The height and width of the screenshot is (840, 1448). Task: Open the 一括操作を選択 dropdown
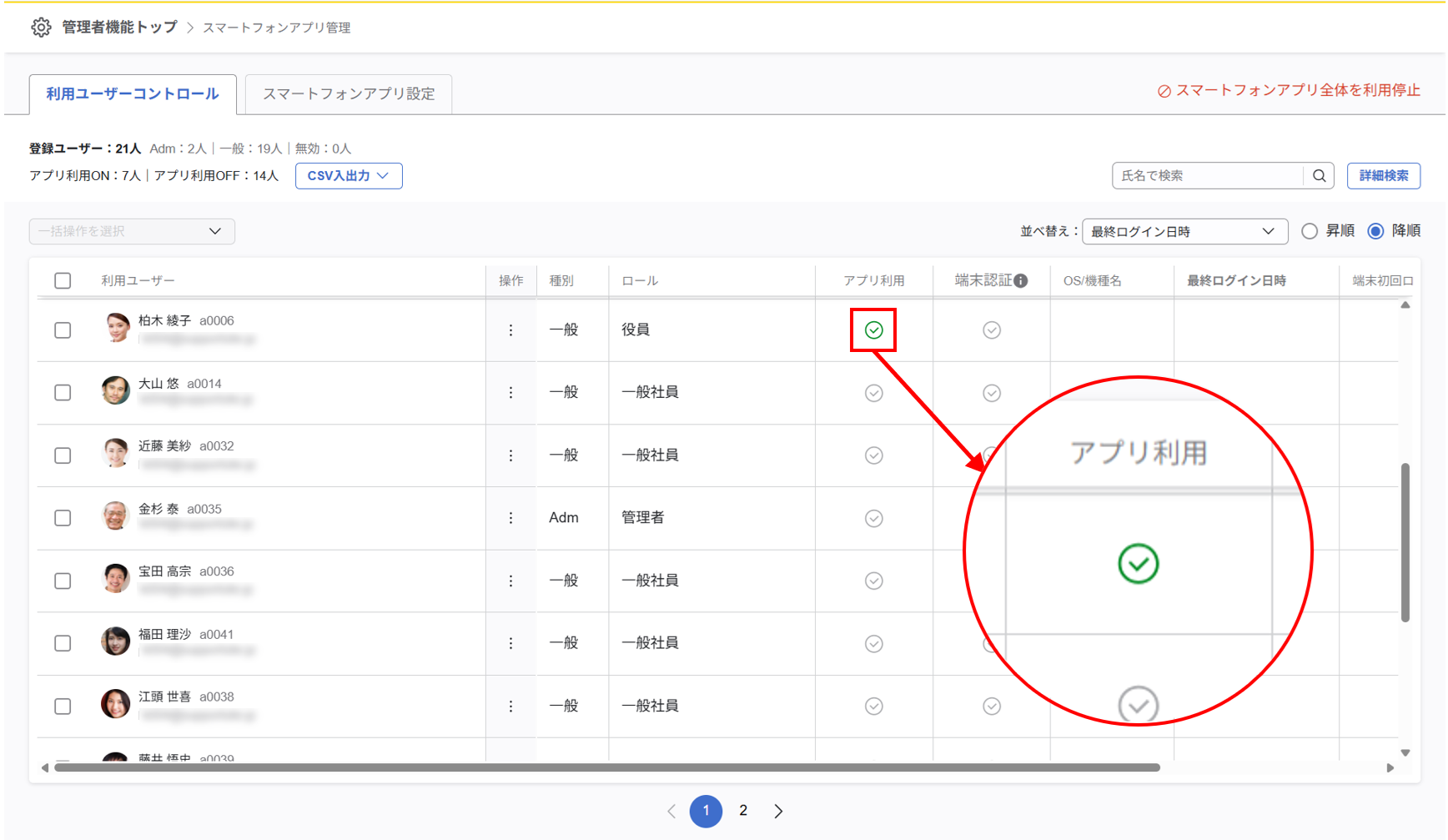132,231
